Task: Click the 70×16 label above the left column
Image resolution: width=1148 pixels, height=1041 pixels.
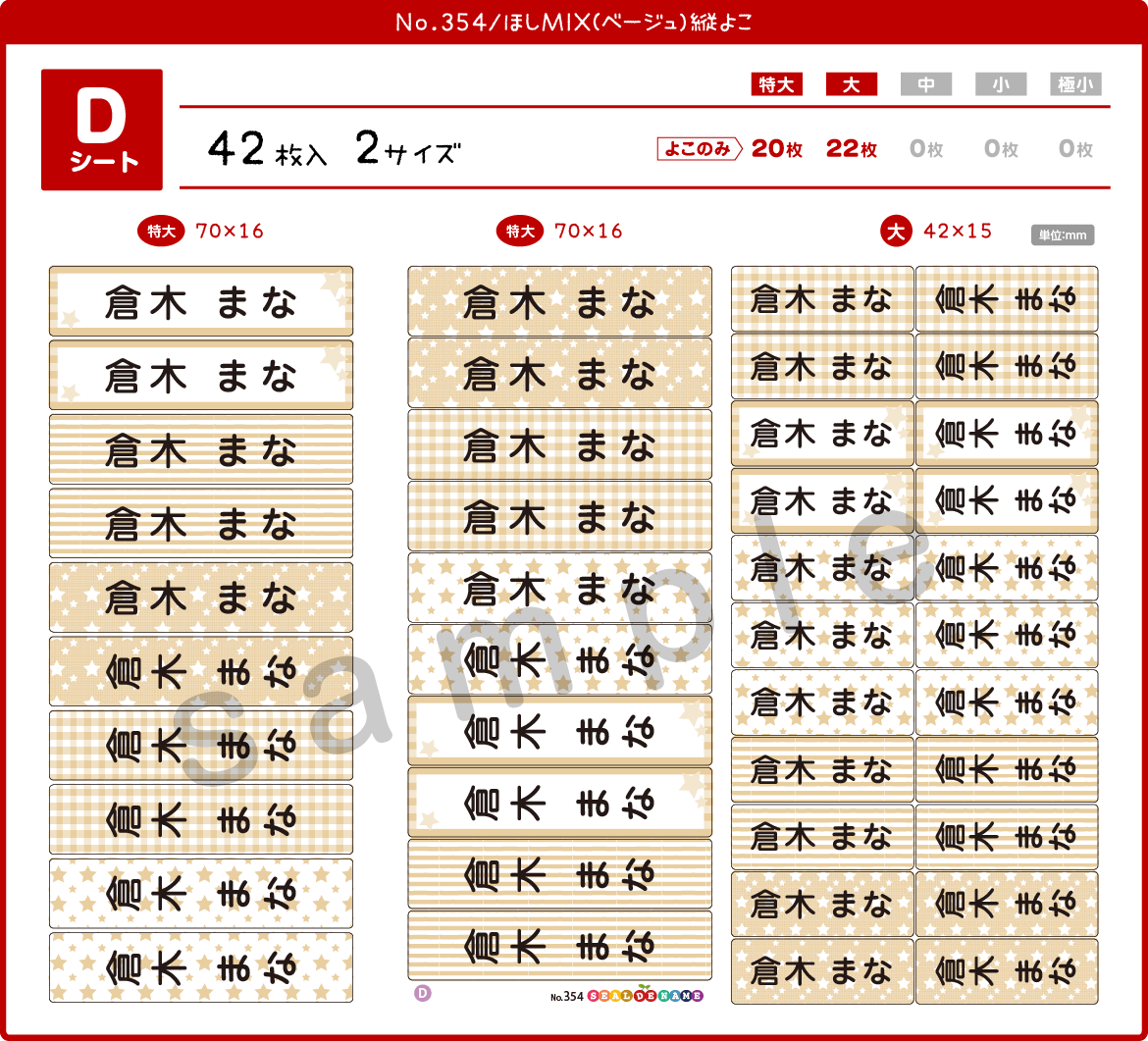Action: pyautogui.click(x=230, y=232)
